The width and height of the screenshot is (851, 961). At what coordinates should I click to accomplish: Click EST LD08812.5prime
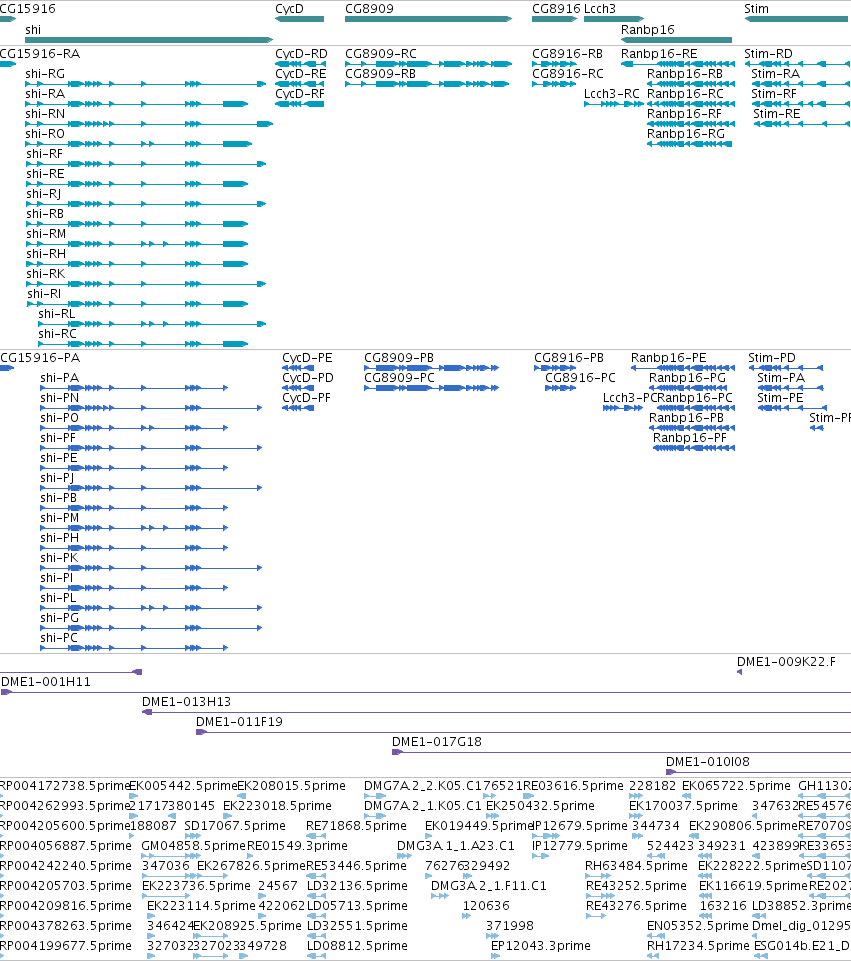click(x=357, y=946)
